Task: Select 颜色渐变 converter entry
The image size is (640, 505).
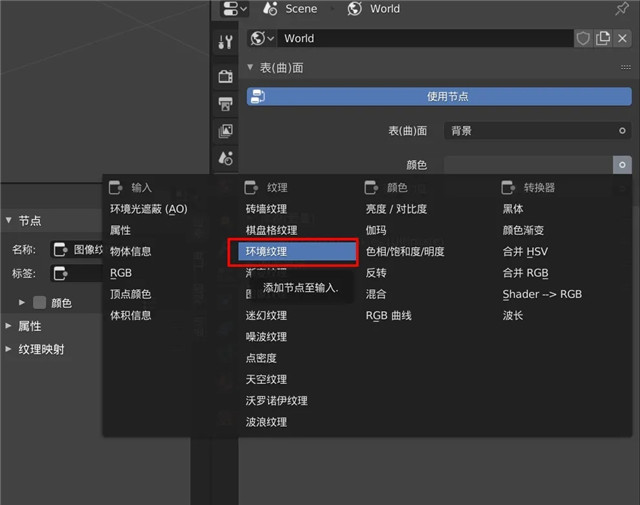Action: 523,230
